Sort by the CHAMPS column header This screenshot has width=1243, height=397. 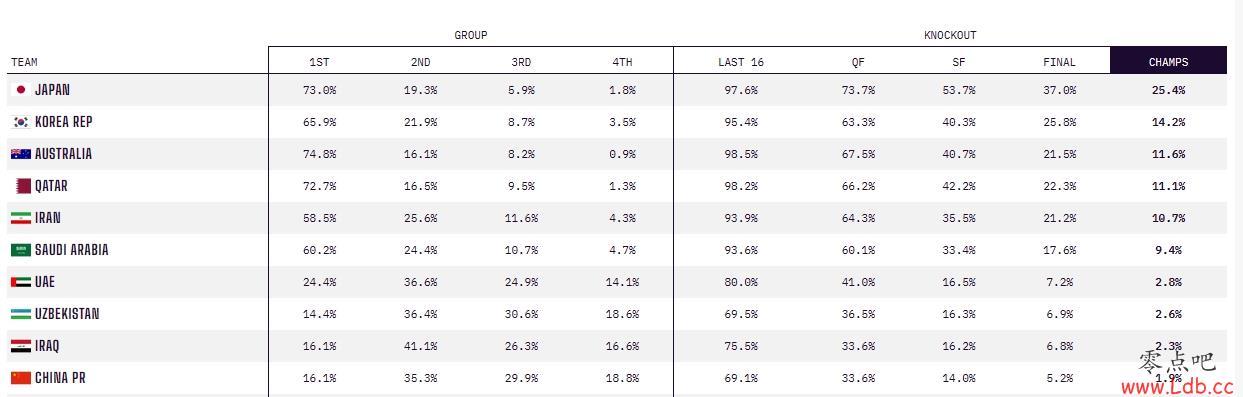(x=1168, y=61)
